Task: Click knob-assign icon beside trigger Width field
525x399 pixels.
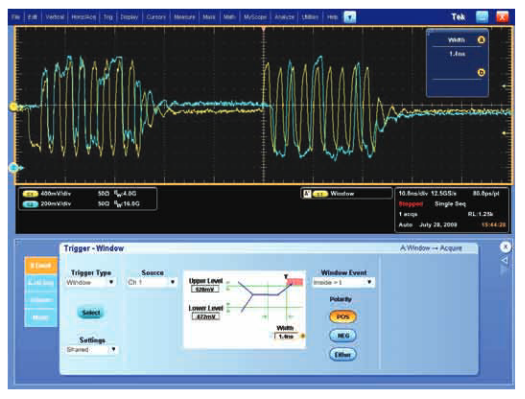Action: [303, 336]
